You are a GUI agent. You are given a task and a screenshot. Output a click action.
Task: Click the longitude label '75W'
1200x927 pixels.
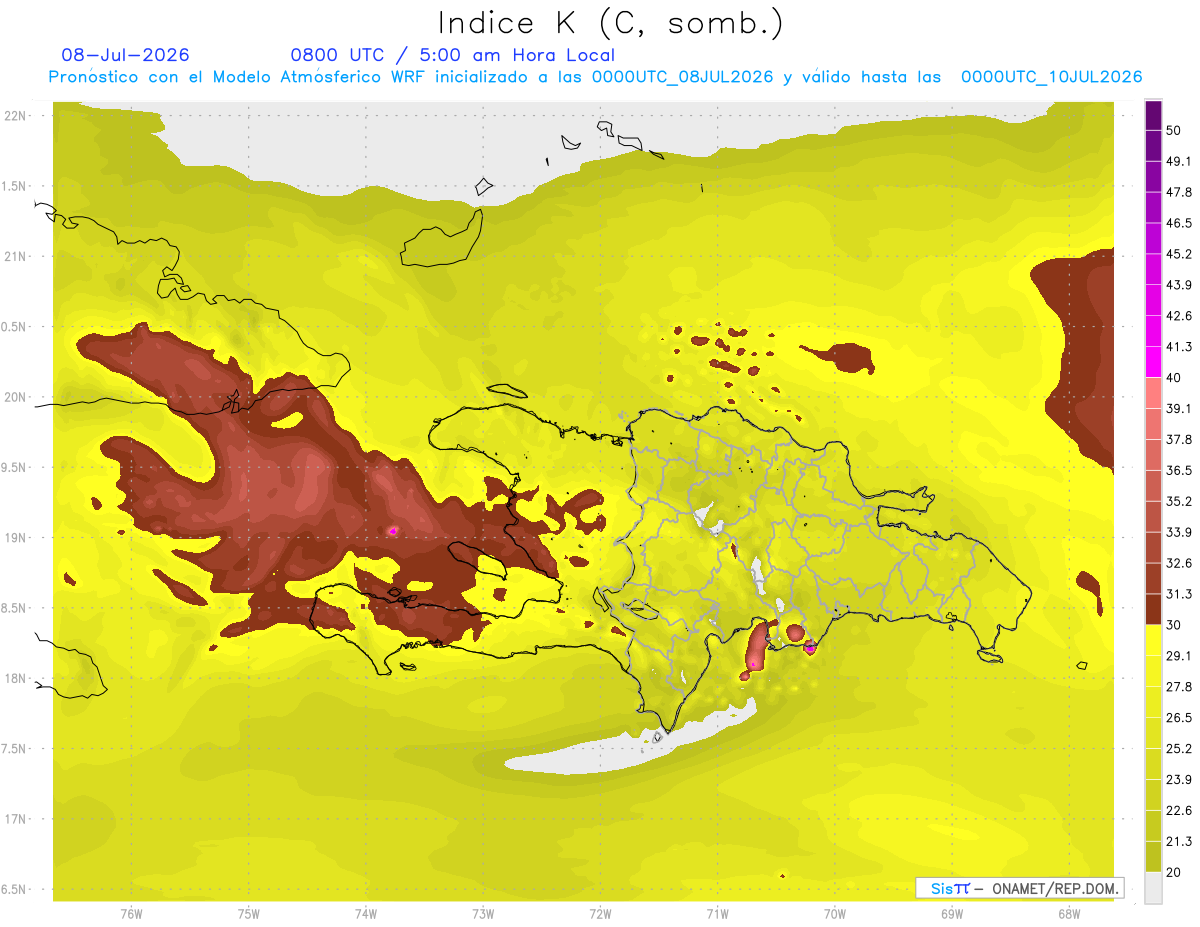tap(249, 914)
